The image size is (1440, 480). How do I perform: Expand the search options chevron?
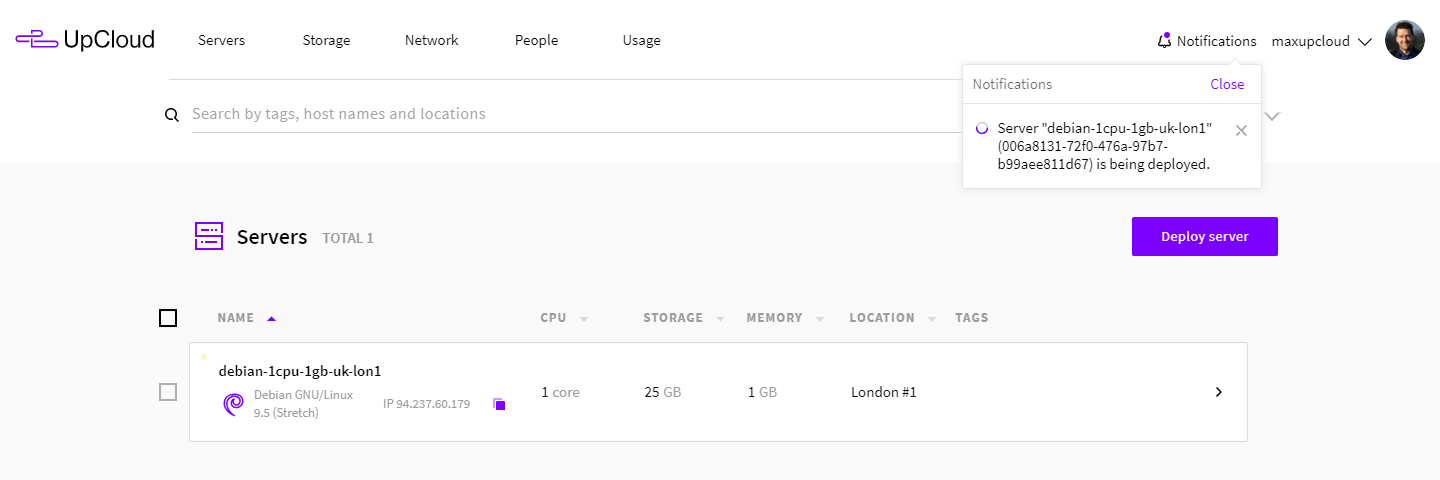click(x=1272, y=115)
